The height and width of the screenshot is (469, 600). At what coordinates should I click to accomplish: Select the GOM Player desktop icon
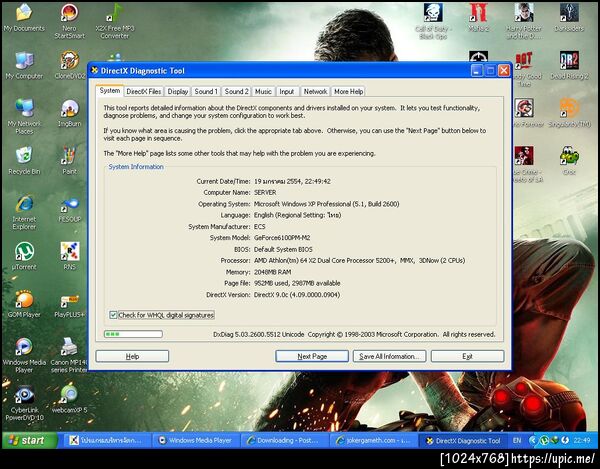click(x=24, y=304)
